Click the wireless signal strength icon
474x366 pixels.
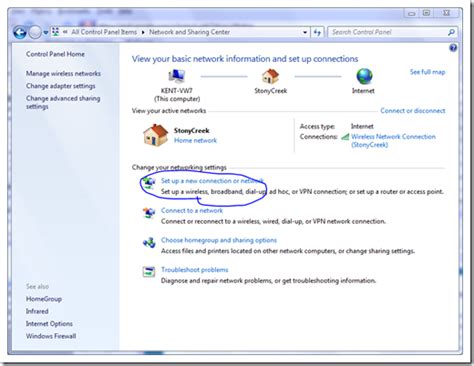(345, 137)
